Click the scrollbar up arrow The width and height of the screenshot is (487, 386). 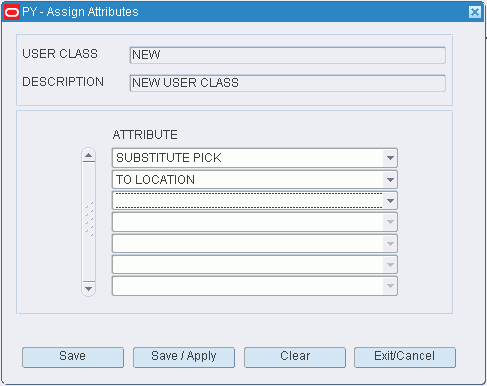[x=89, y=155]
